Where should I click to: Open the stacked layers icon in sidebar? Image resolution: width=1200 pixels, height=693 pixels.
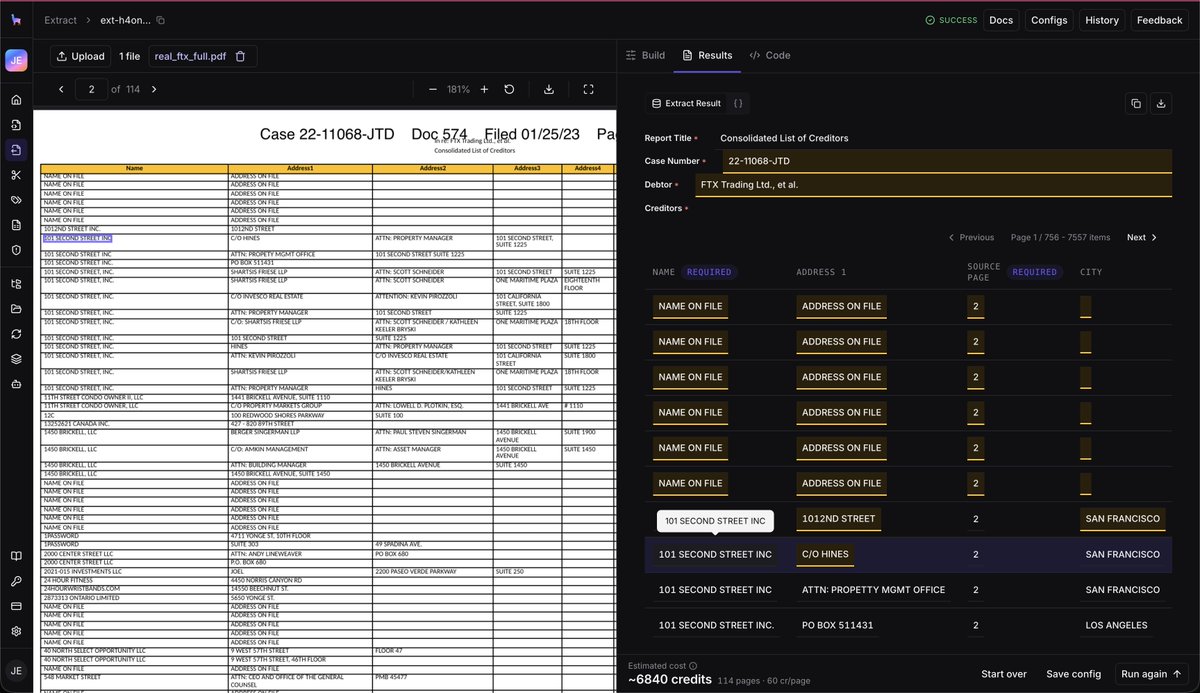(x=16, y=359)
